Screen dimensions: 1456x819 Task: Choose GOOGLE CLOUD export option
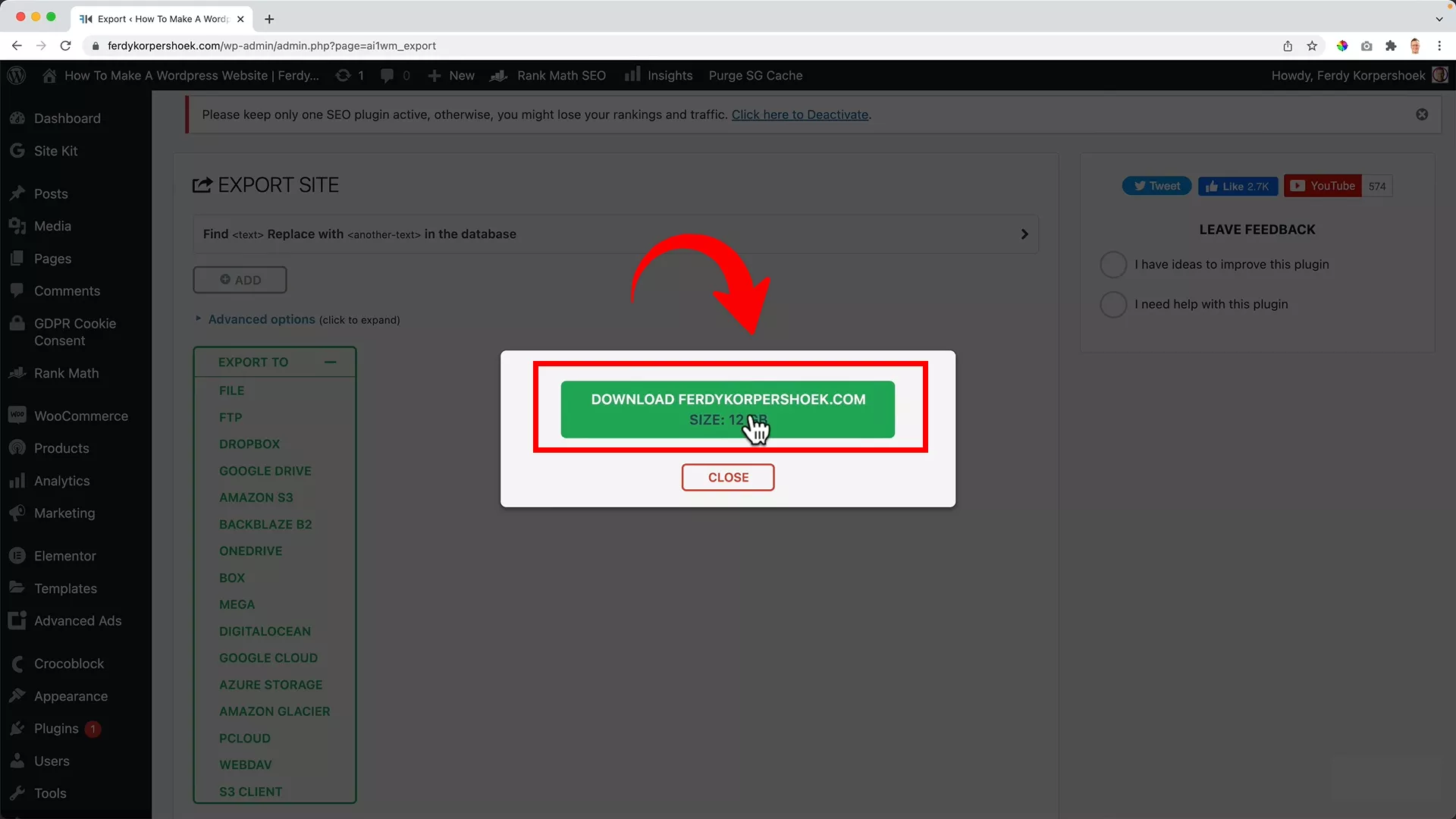(x=268, y=657)
